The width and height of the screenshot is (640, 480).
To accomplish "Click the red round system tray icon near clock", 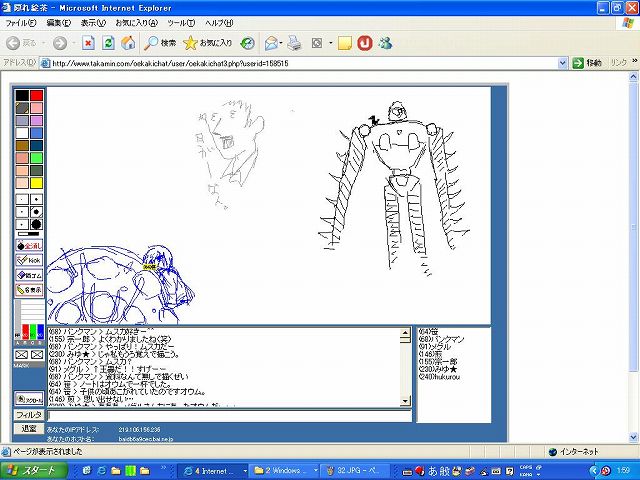I will coord(606,471).
